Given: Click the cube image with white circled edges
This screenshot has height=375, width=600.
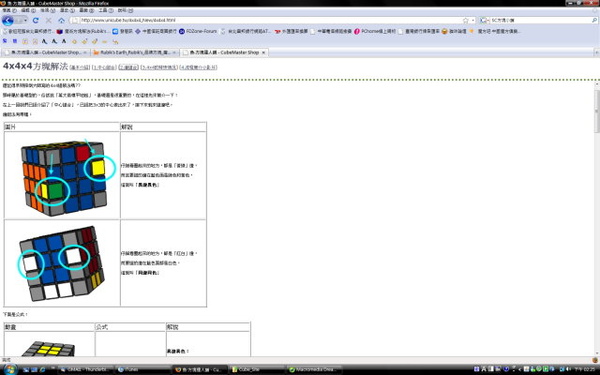Looking at the screenshot, I should [62, 263].
